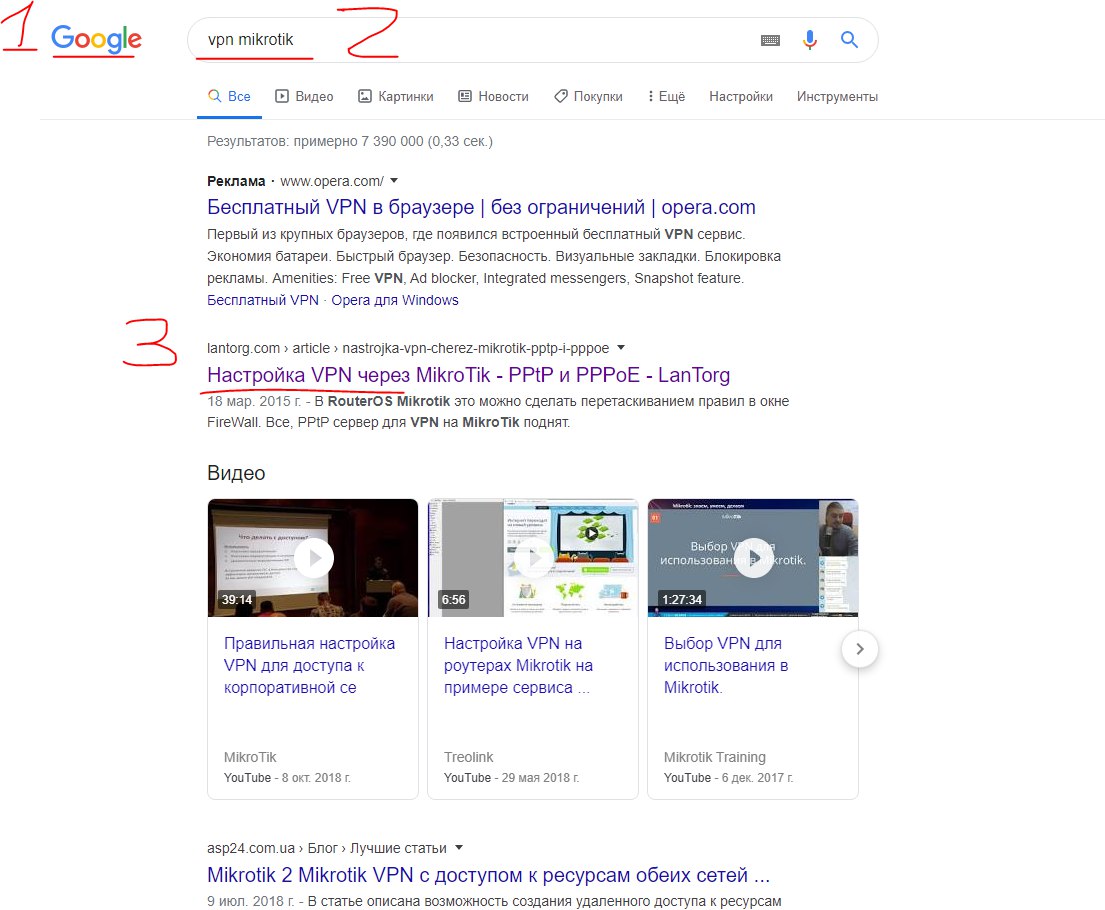Select the Все tab

tap(230, 97)
